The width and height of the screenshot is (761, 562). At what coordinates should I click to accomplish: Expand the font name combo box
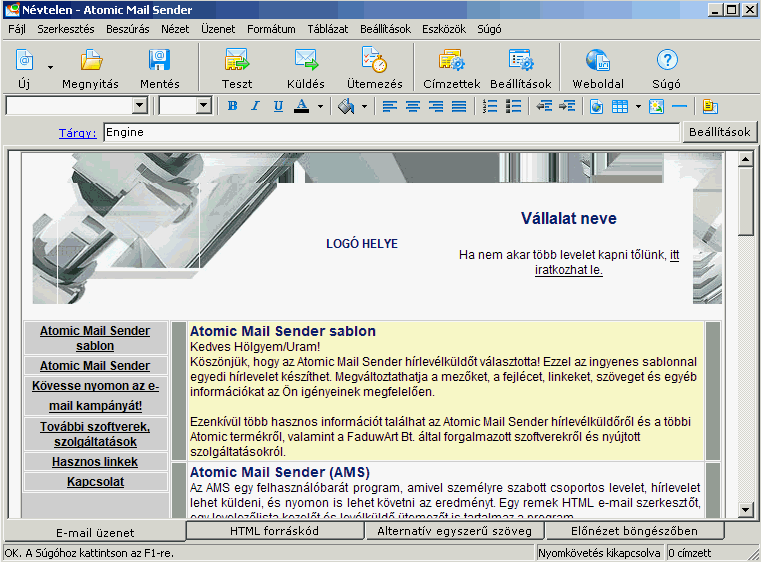(139, 106)
